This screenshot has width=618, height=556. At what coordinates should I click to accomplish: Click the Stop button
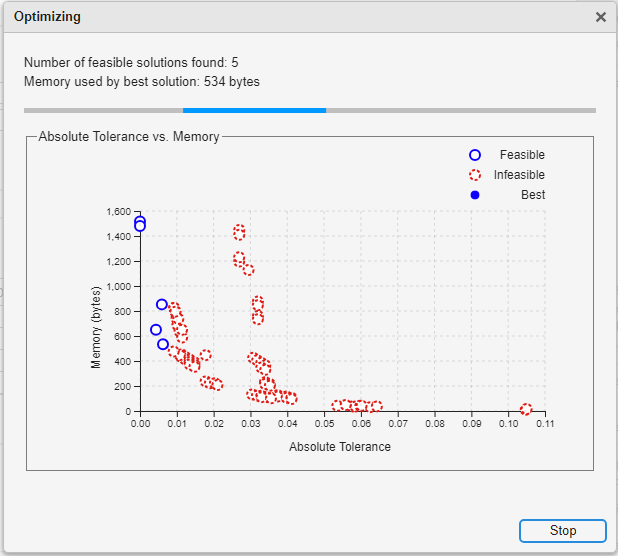coord(562,531)
